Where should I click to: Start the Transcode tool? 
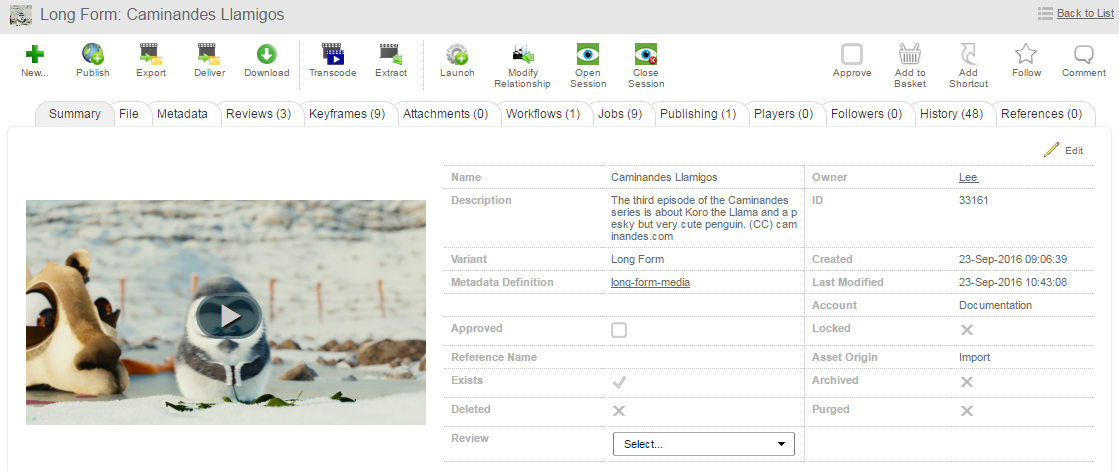332,54
